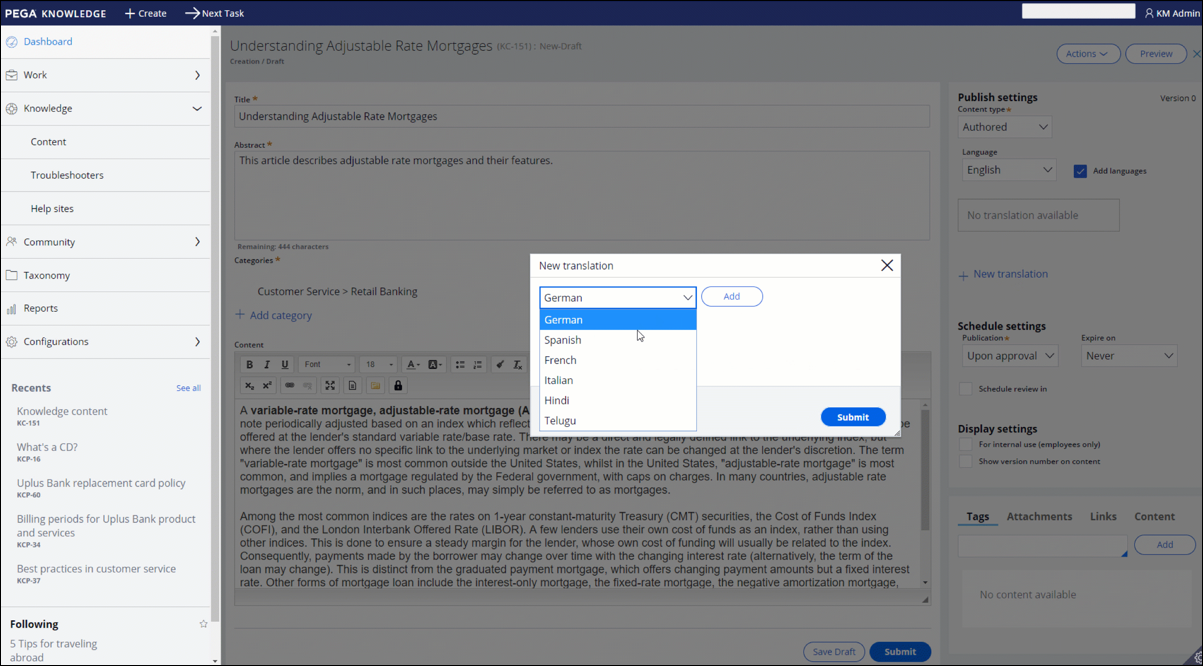Open the Content type dropdown
The height and width of the screenshot is (666, 1203).
click(x=1005, y=127)
